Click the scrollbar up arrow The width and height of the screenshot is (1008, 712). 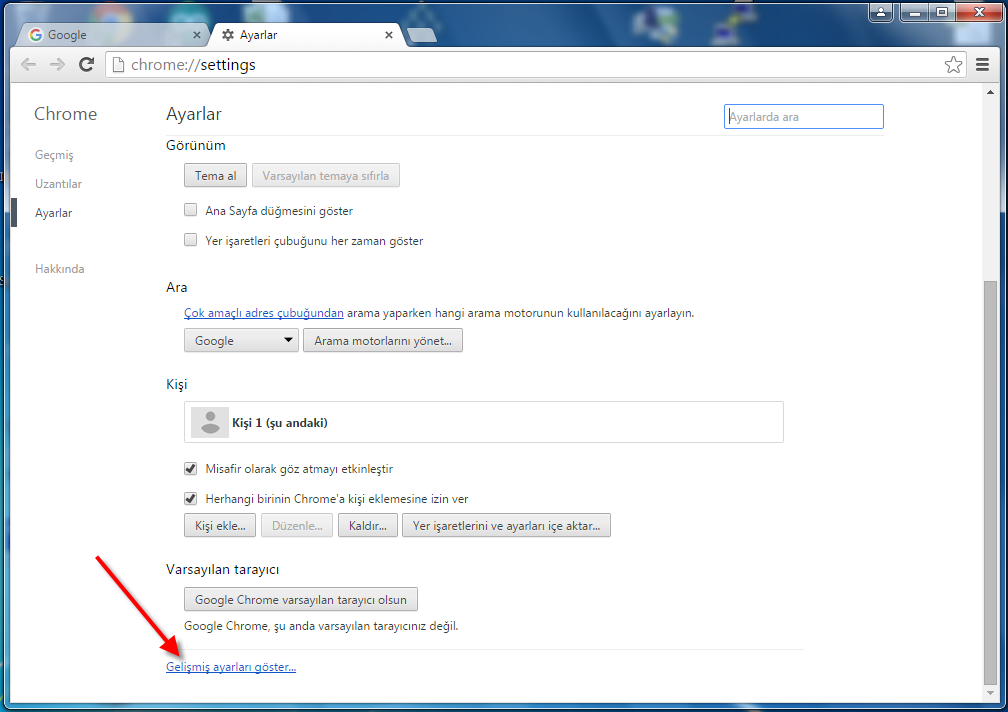tap(991, 93)
